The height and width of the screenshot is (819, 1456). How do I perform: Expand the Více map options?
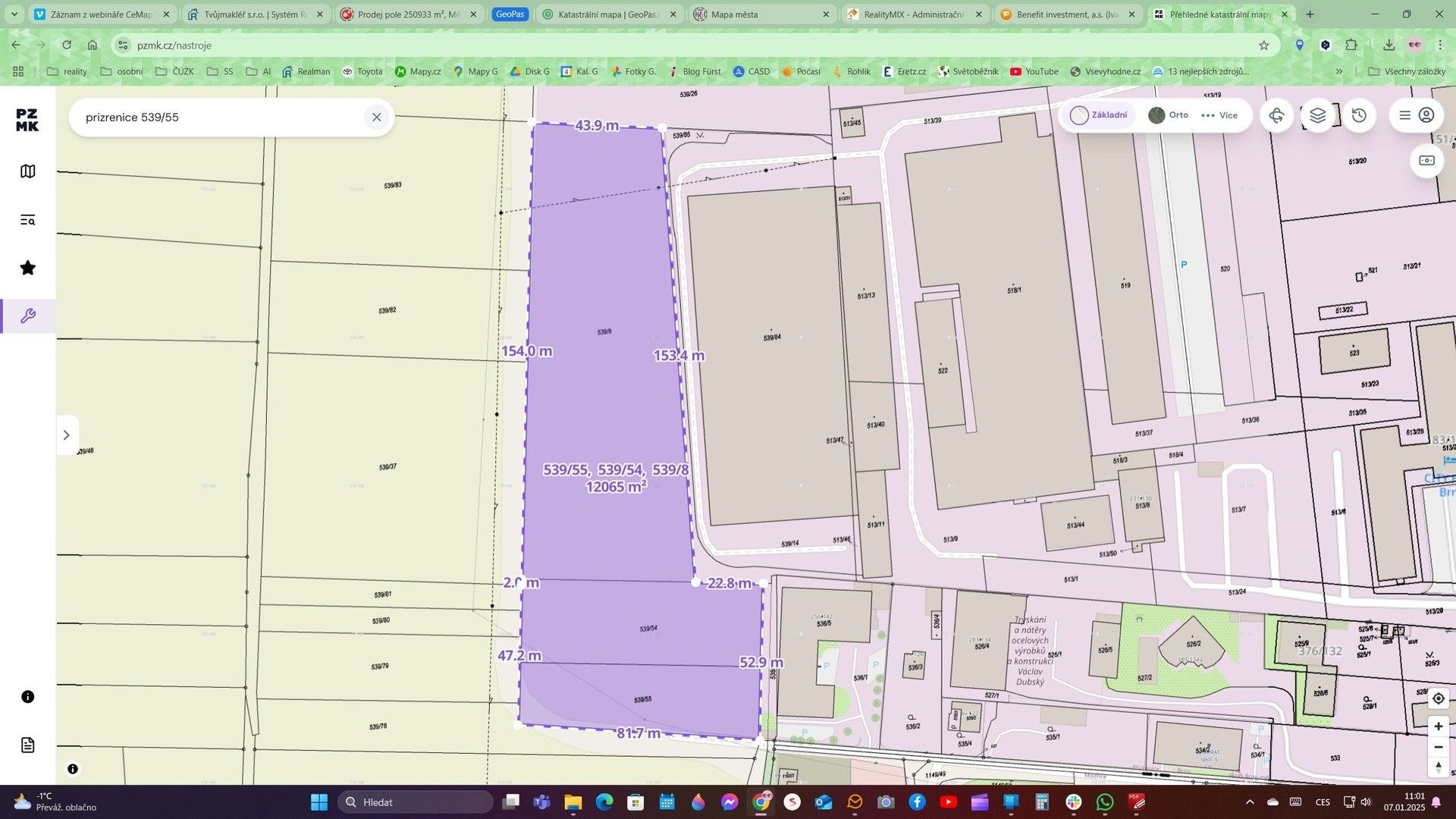coord(1219,115)
